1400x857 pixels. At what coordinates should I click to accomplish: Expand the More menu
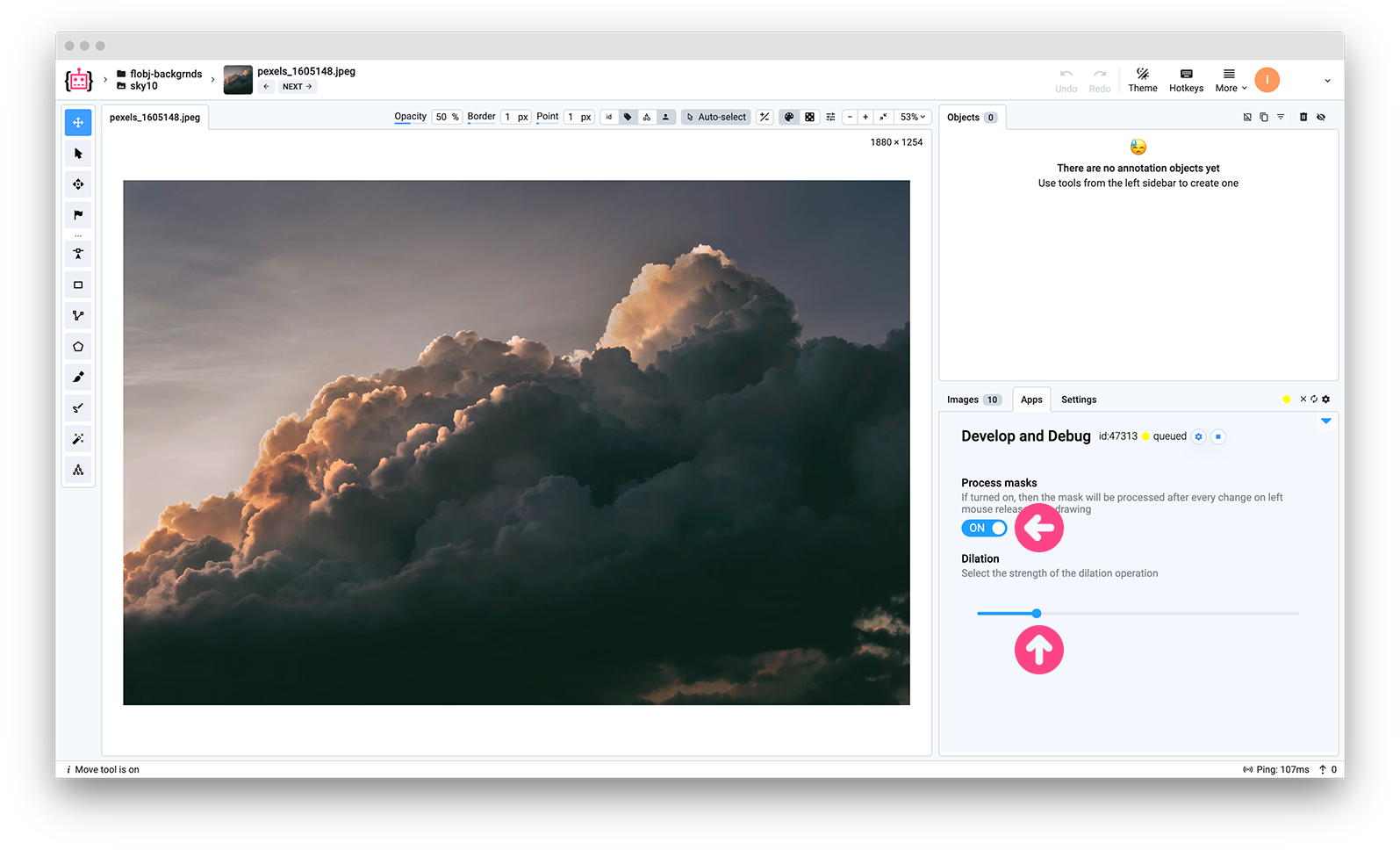[1230, 81]
